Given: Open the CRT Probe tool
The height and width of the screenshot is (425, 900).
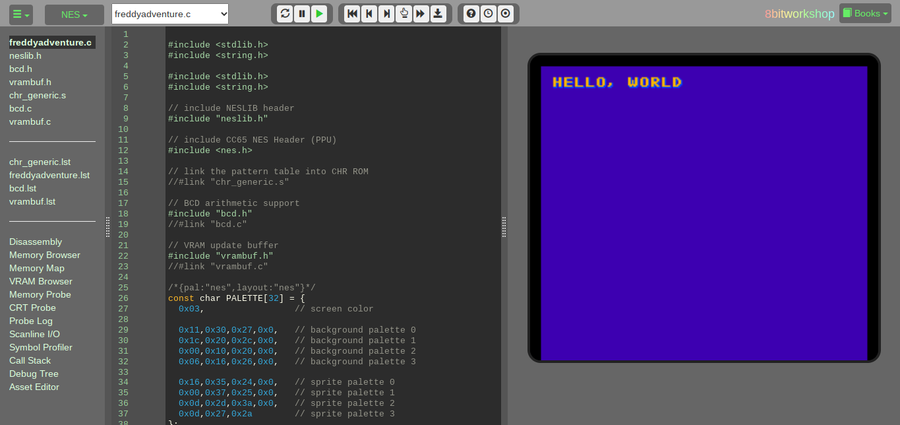Looking at the screenshot, I should [x=32, y=308].
